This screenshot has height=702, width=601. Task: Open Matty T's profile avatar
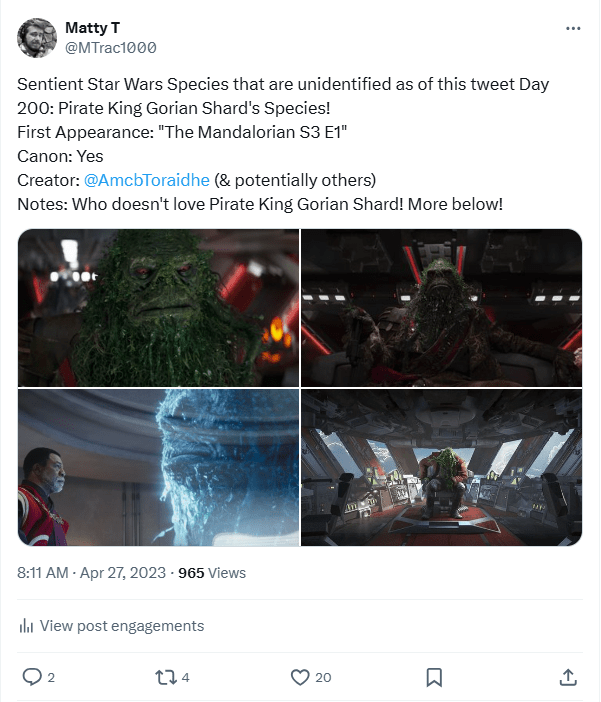pos(37,38)
